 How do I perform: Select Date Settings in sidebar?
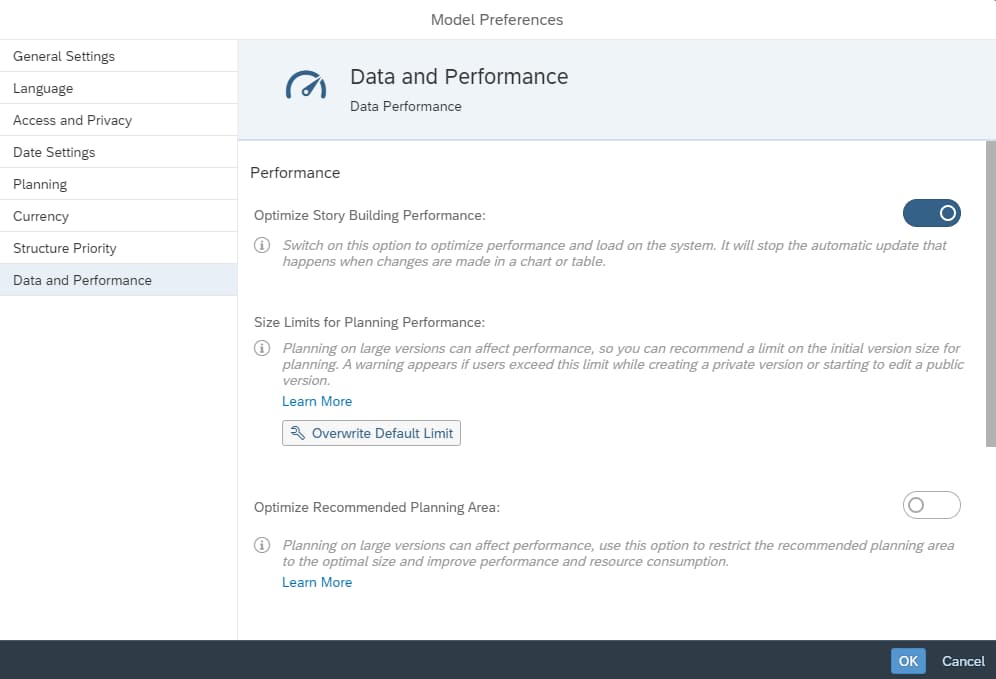[119, 152]
